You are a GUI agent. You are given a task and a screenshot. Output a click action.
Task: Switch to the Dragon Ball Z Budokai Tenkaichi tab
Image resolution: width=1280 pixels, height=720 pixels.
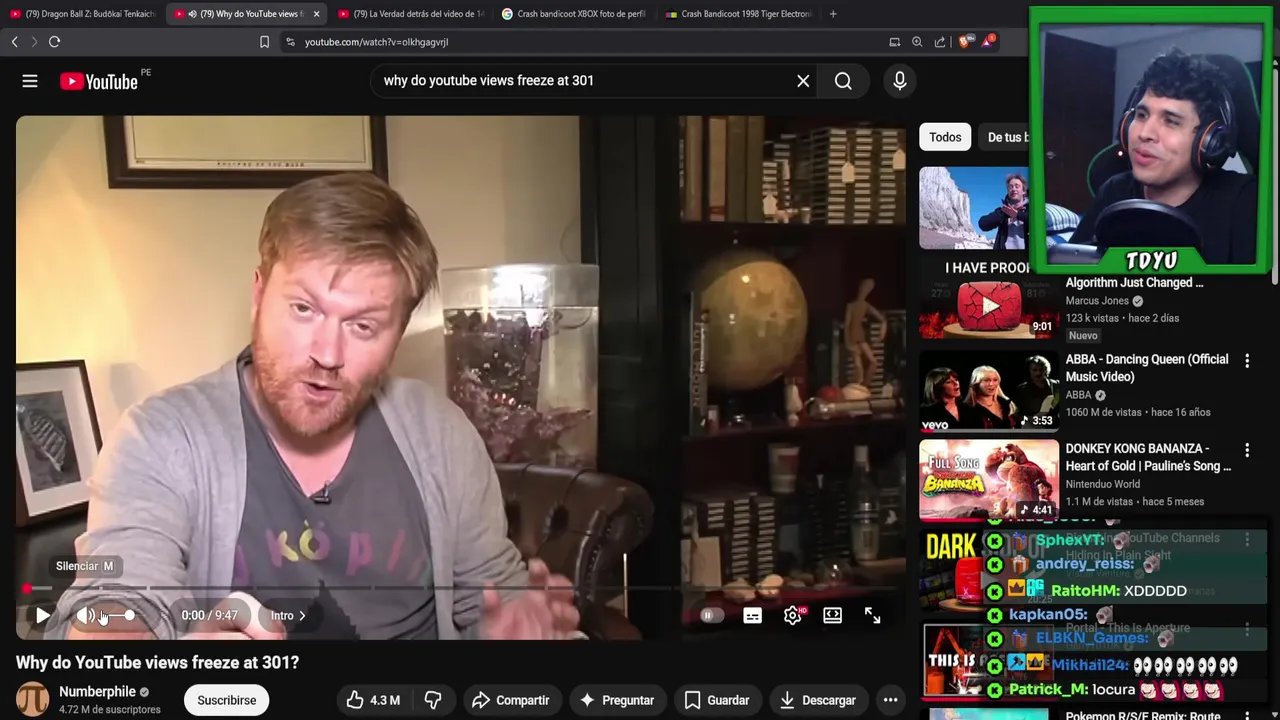click(82, 14)
